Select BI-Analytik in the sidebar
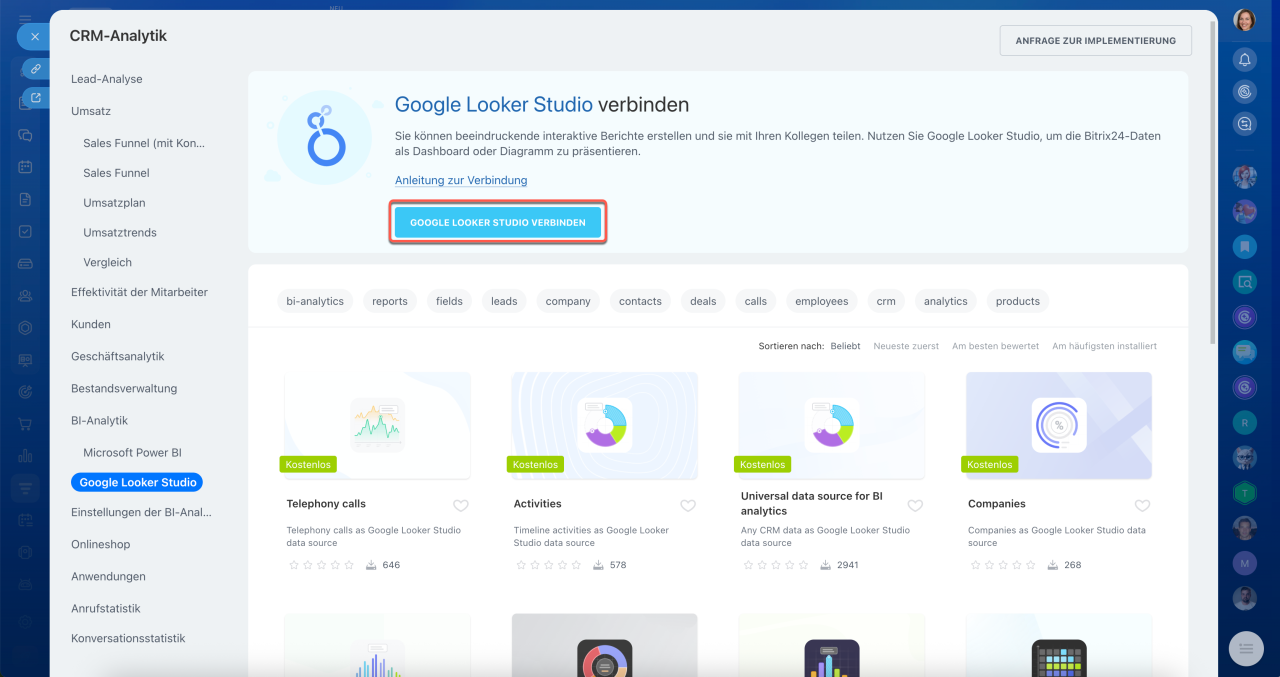The width and height of the screenshot is (1280, 677). click(x=99, y=420)
